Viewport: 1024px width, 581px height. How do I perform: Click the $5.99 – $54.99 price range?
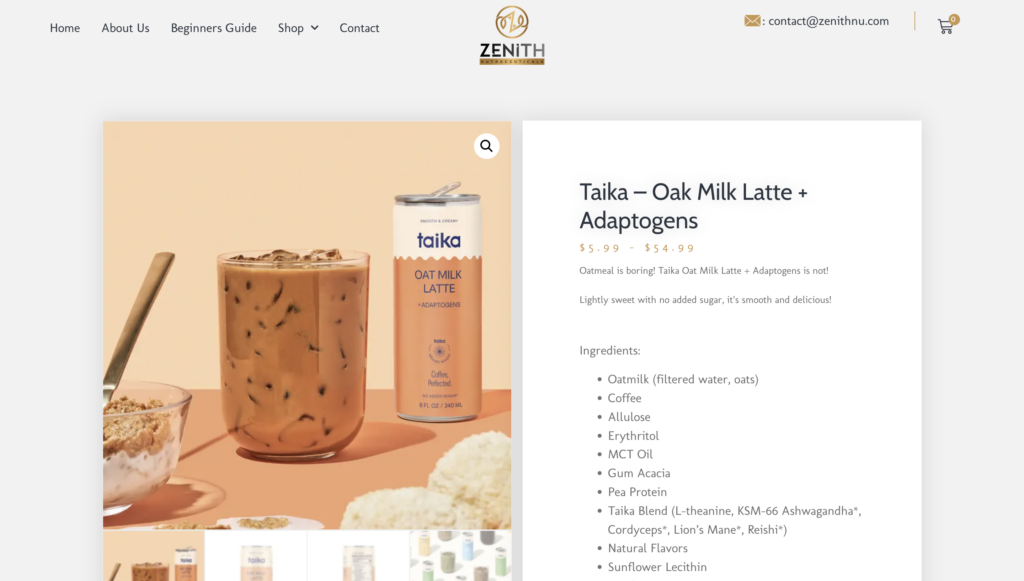pyautogui.click(x=637, y=248)
